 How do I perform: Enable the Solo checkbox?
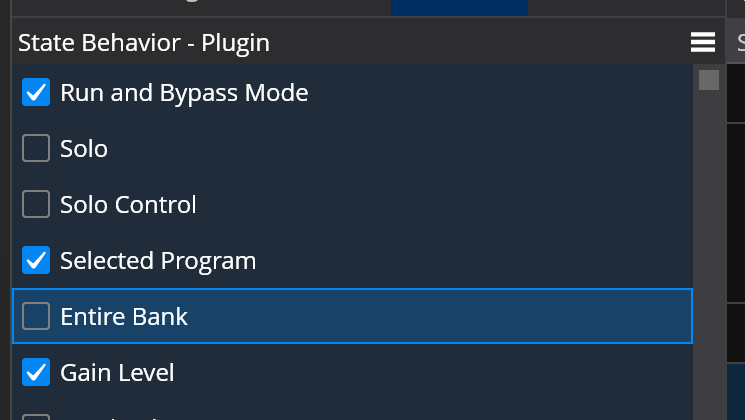(36, 149)
